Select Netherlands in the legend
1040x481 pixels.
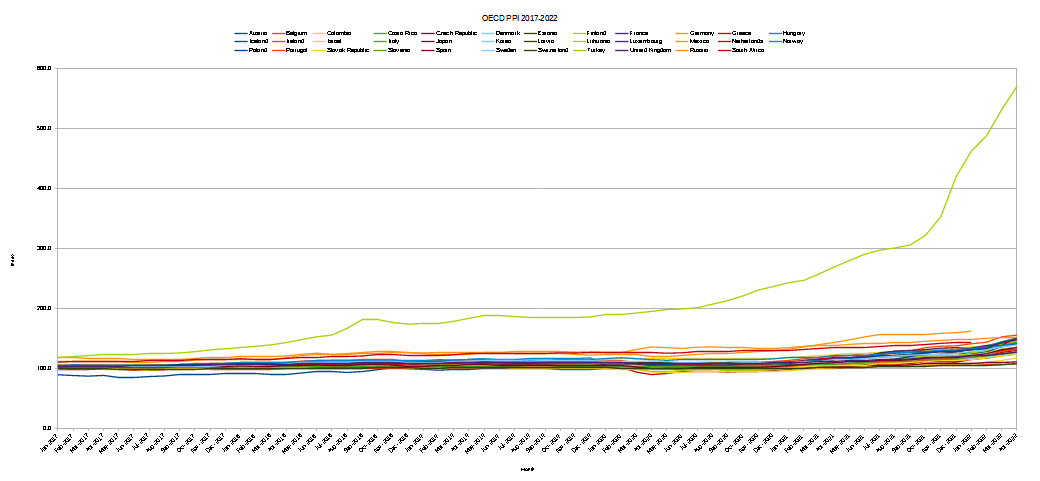[x=748, y=41]
